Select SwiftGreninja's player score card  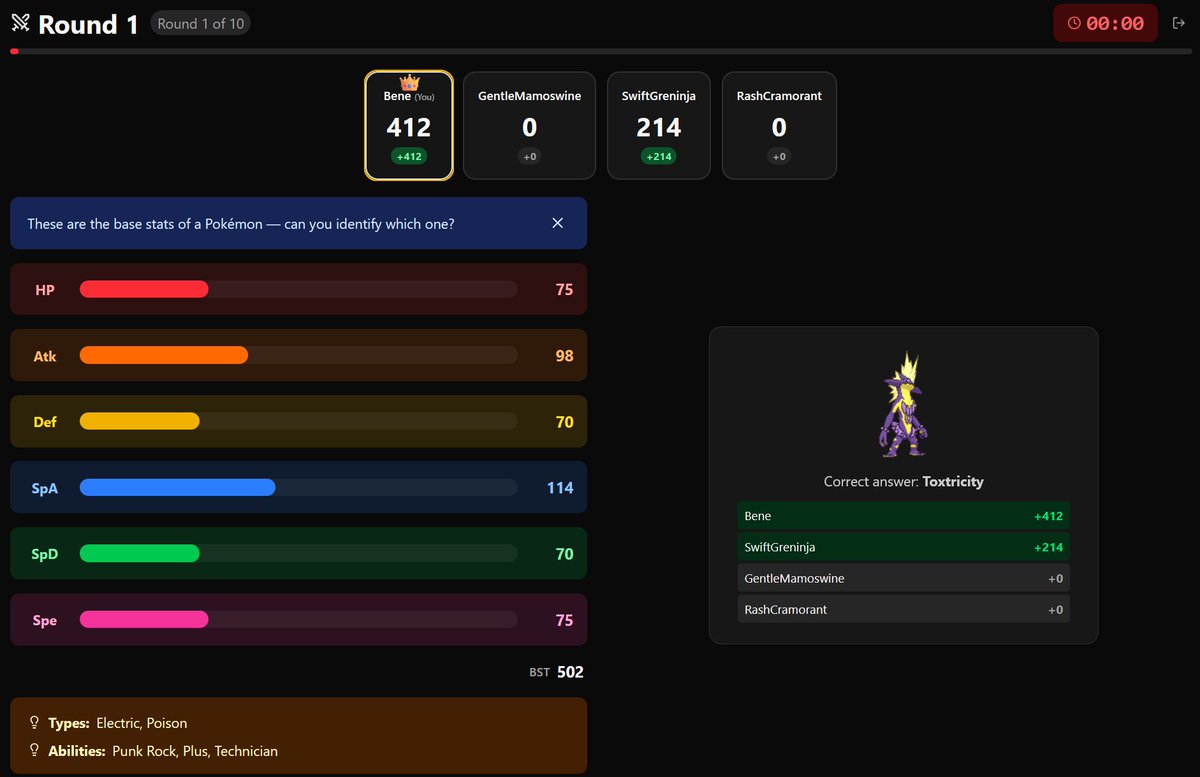[658, 125]
